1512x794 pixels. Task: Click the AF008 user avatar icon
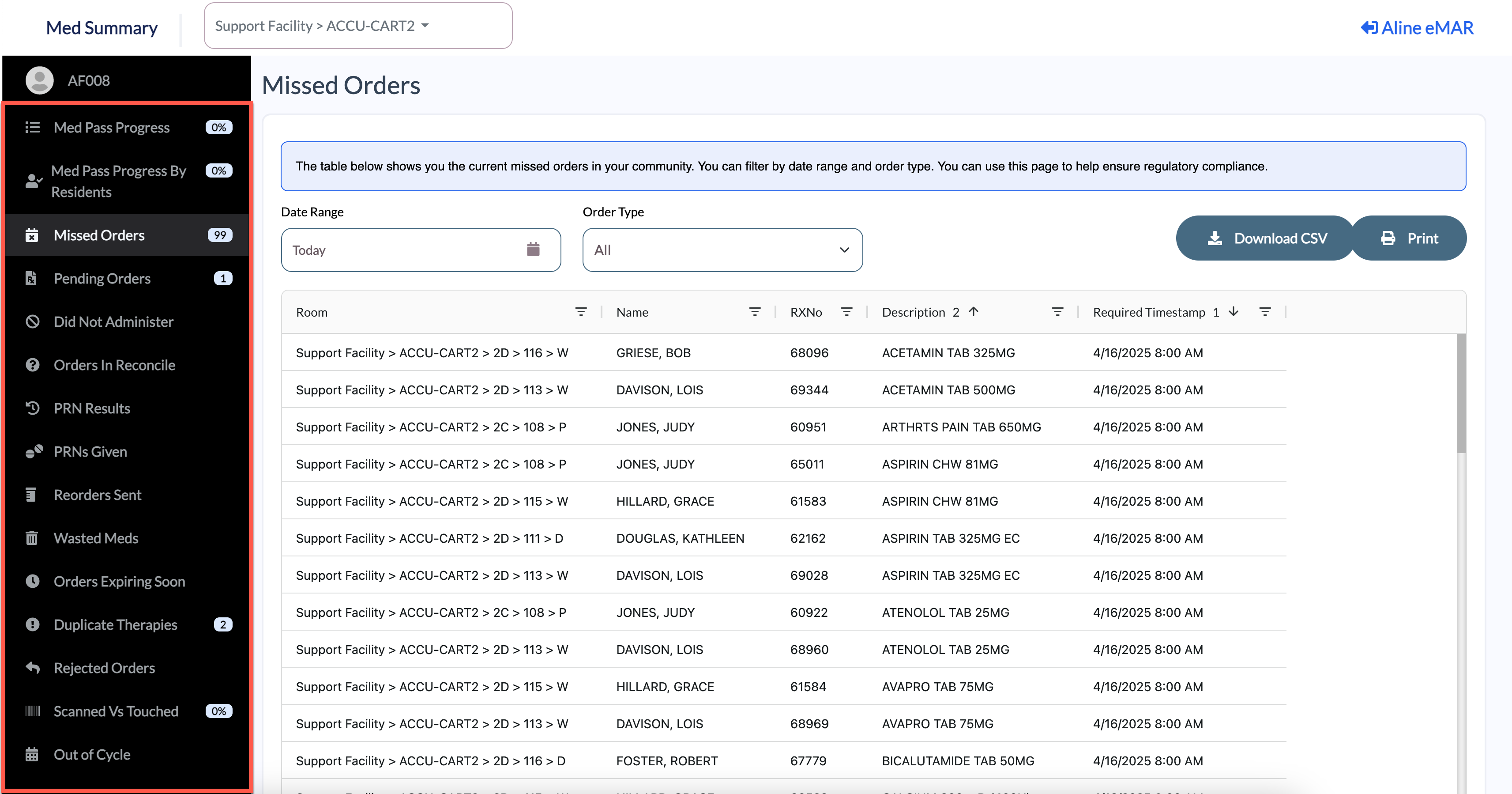click(39, 80)
